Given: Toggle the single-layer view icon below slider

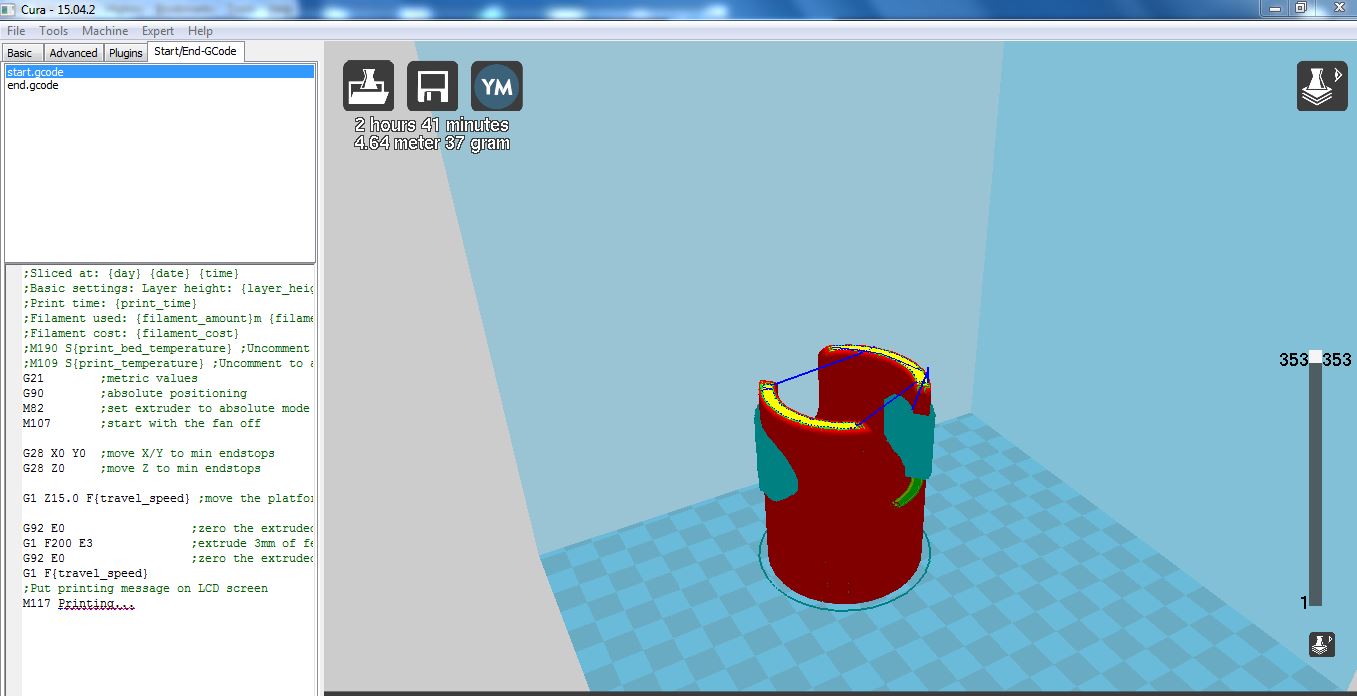Looking at the screenshot, I should point(1321,645).
